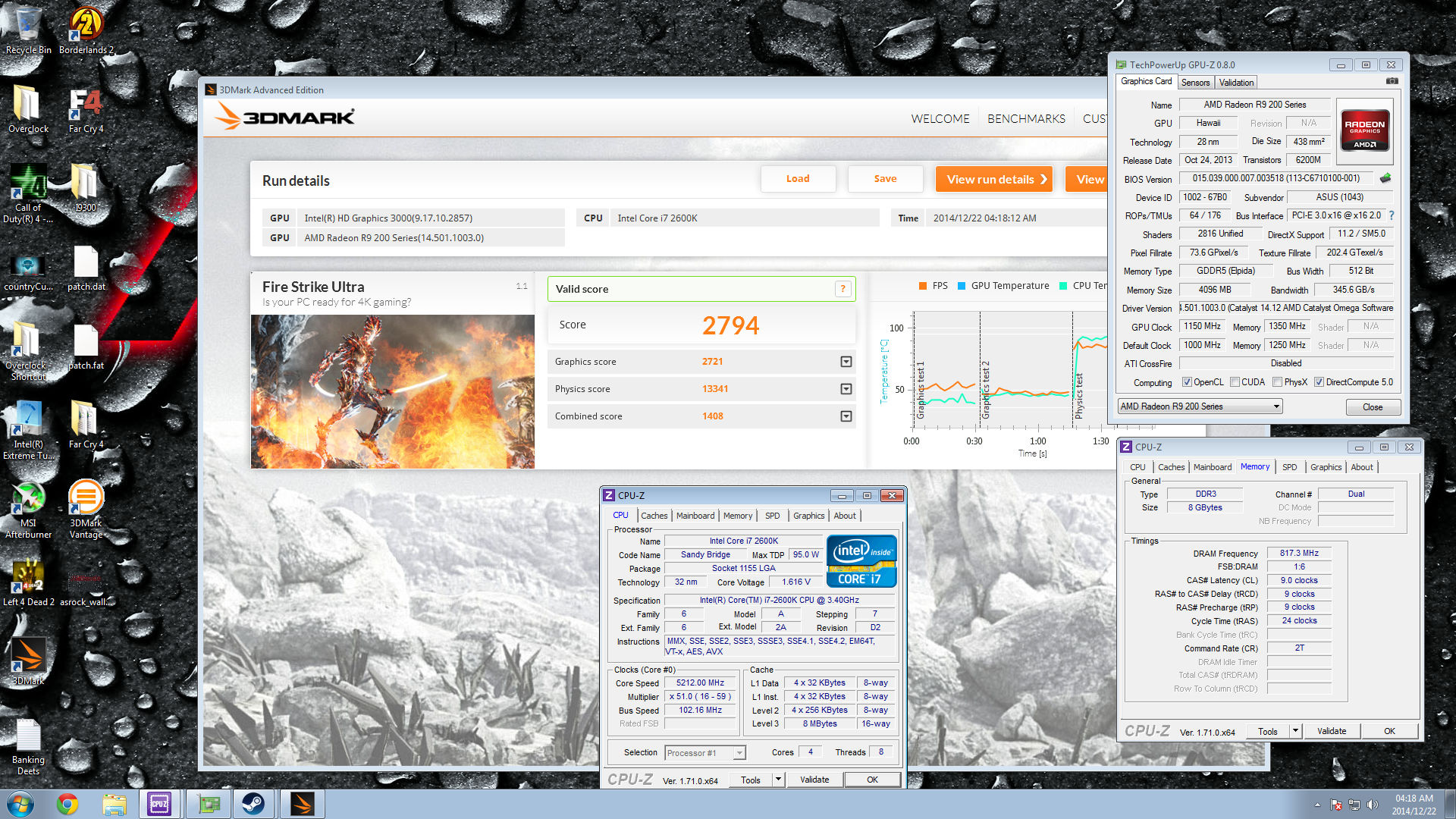This screenshot has height=819, width=1456.
Task: Select the patch.dat file
Action: (x=86, y=269)
